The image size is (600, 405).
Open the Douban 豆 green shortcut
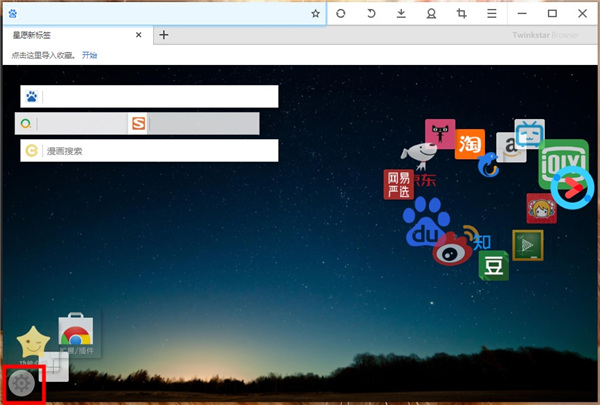[494, 266]
